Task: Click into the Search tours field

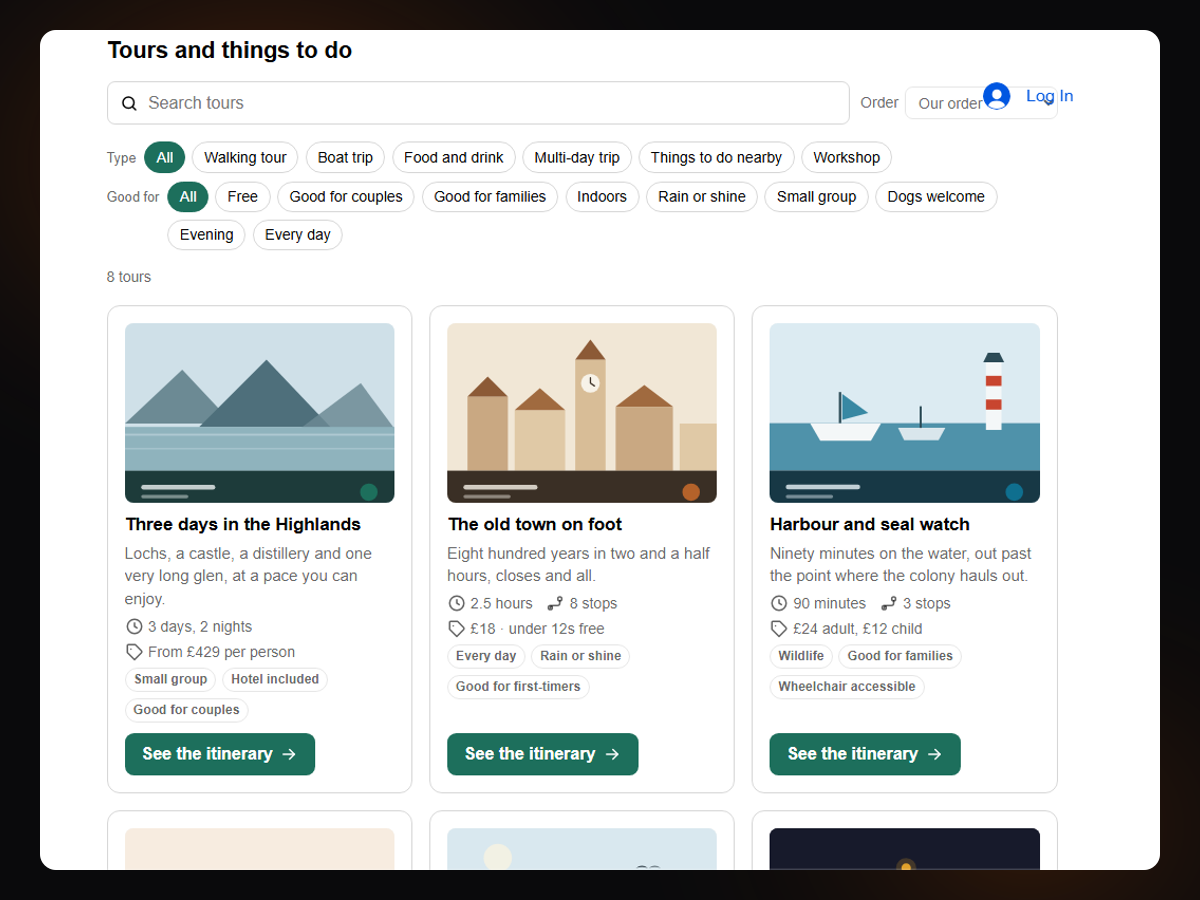Action: [478, 103]
